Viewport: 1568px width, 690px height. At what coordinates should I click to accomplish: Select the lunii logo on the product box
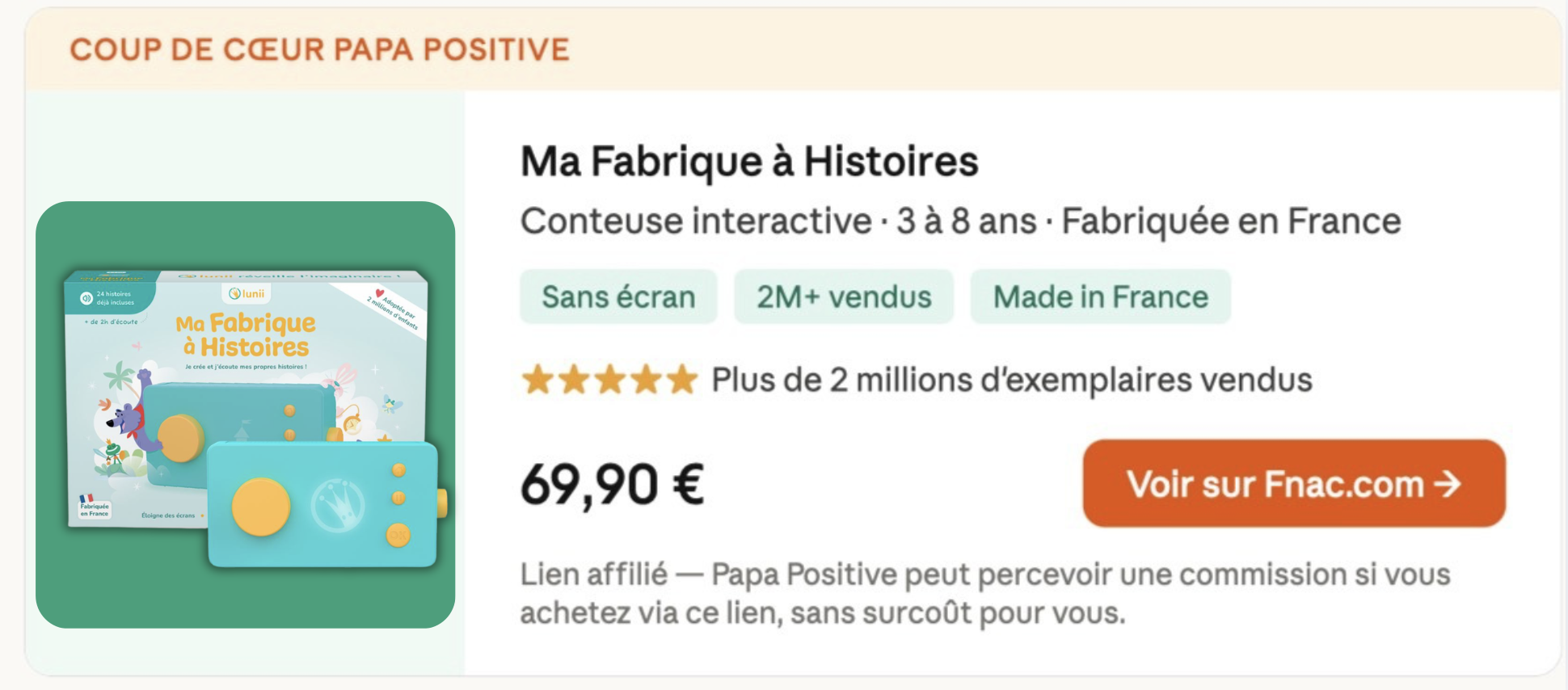point(245,294)
